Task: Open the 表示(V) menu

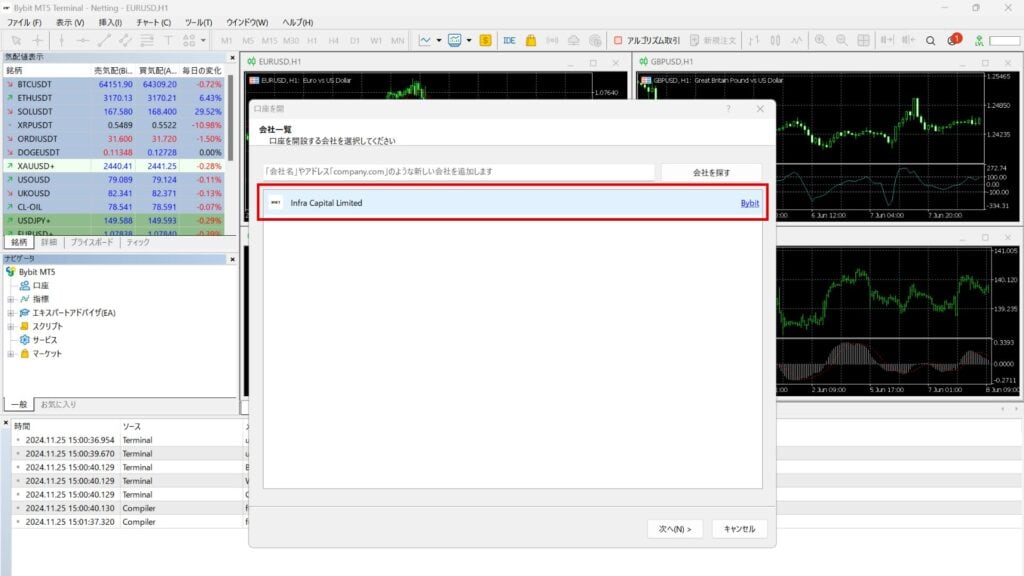Action: pyautogui.click(x=70, y=22)
